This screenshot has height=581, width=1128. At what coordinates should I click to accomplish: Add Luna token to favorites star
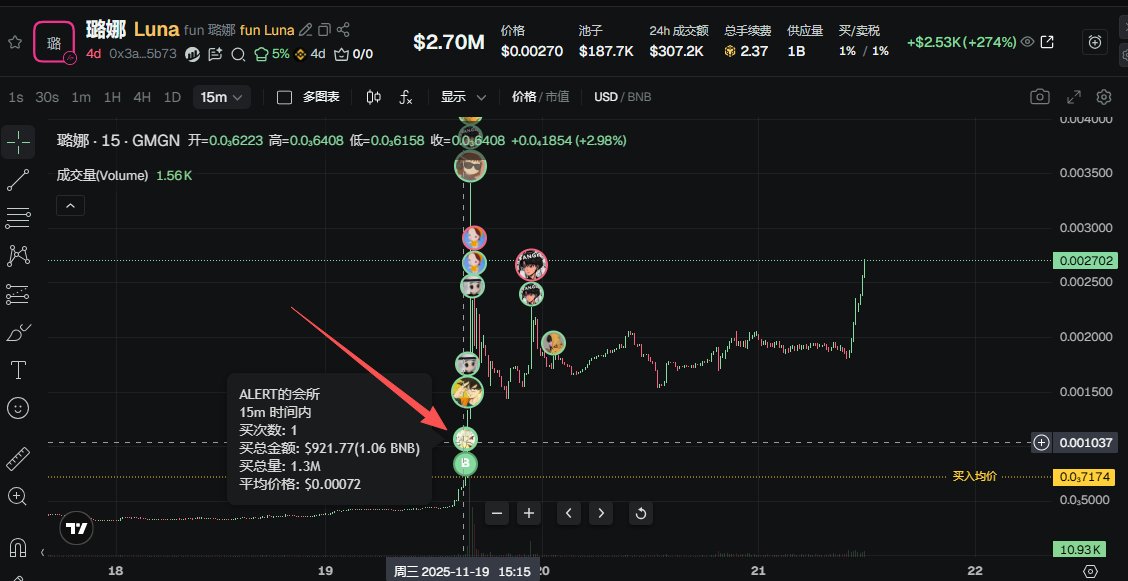click(x=14, y=42)
